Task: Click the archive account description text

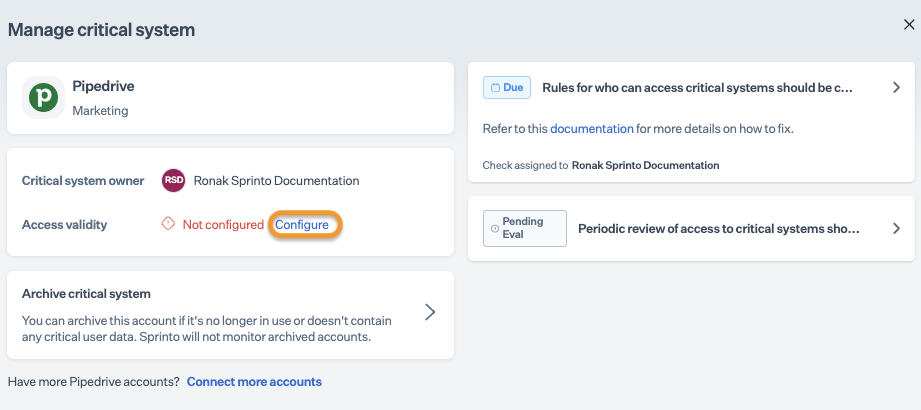Action: click(x=207, y=330)
